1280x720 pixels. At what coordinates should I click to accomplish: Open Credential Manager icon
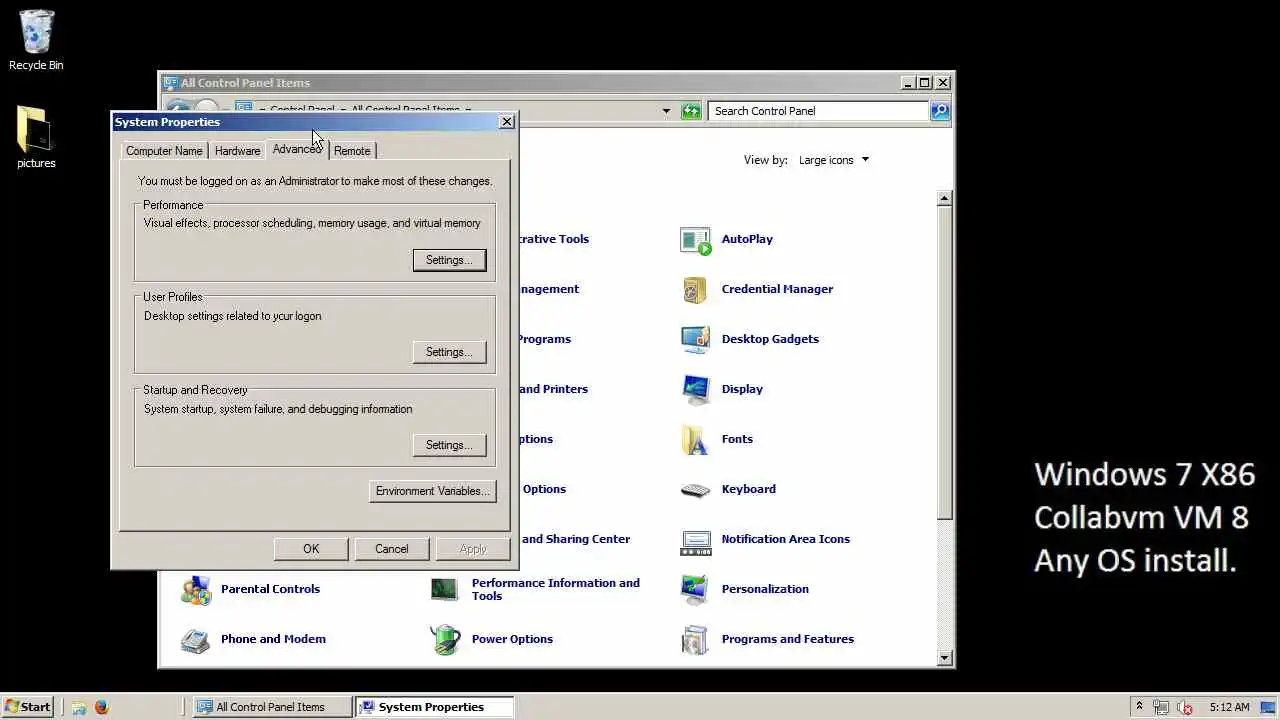point(695,290)
